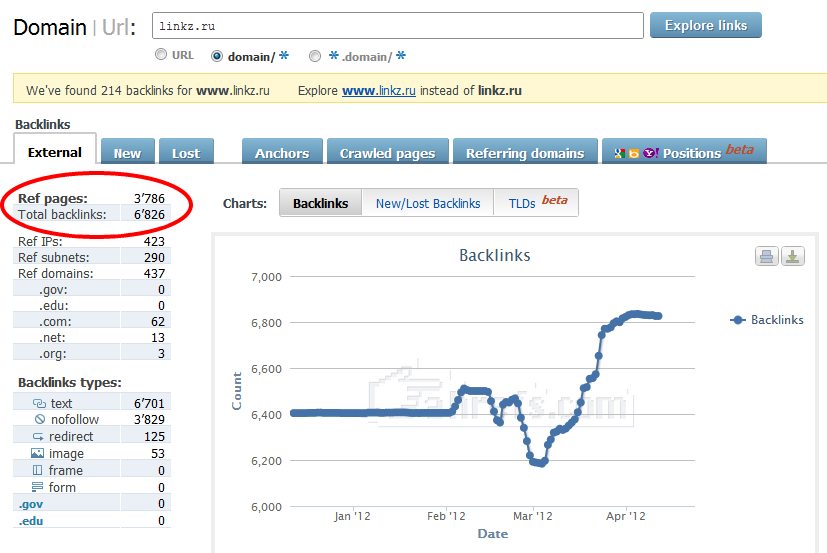
Task: Open the Referring domains tab
Action: click(525, 153)
